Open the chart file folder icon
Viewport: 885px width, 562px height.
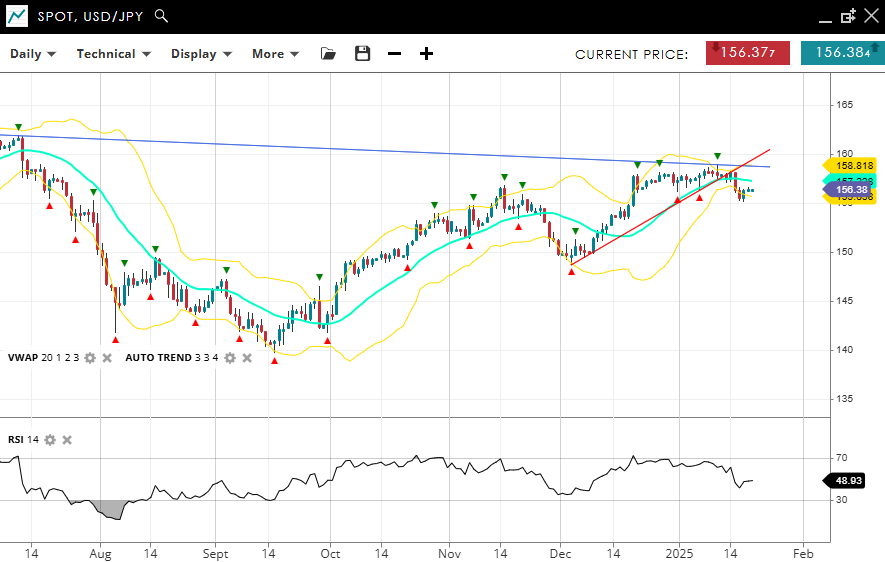[x=328, y=54]
